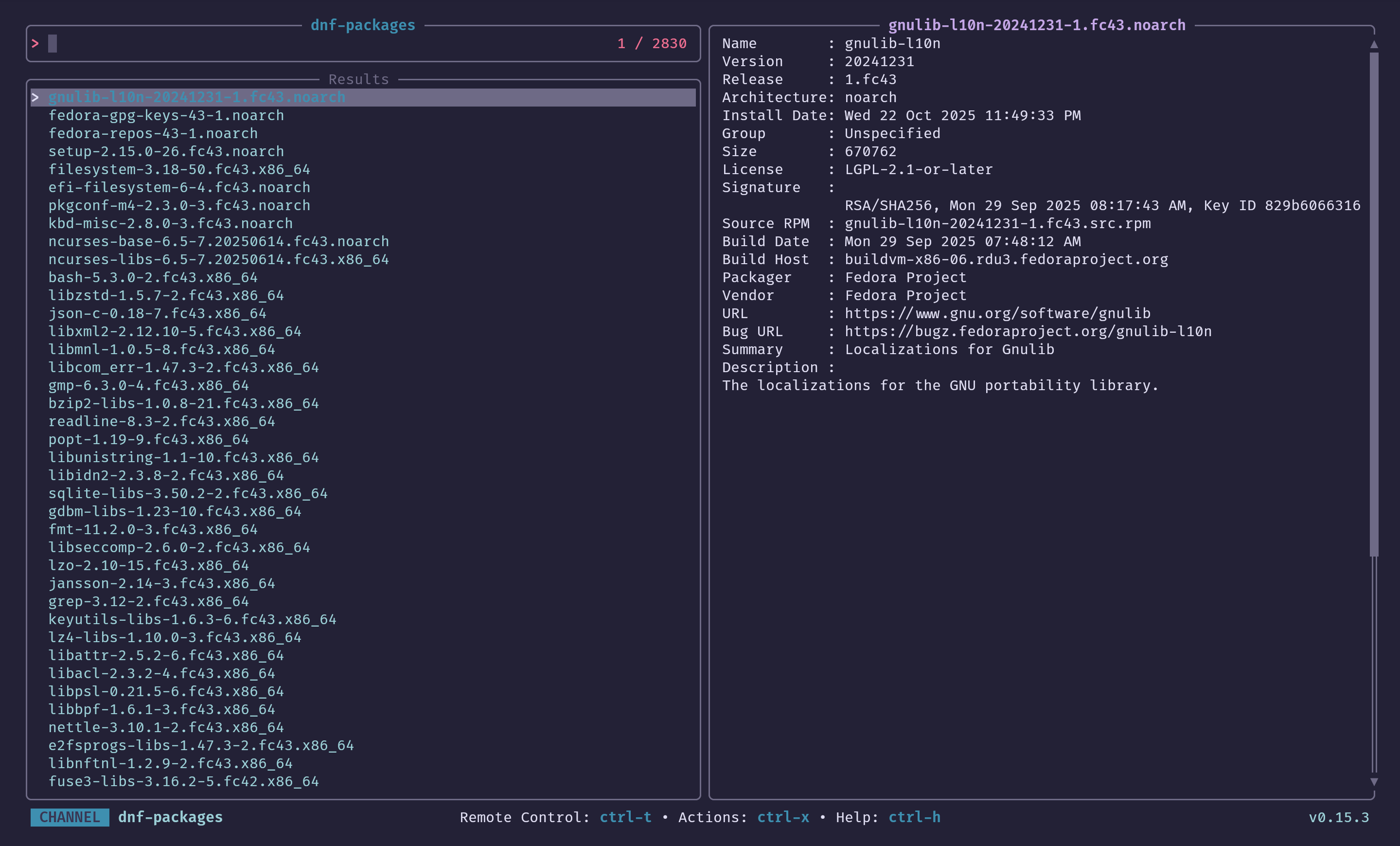Viewport: 1400px width, 846px height.
Task: Click the ctrl-h Help shortcut
Action: (x=914, y=817)
